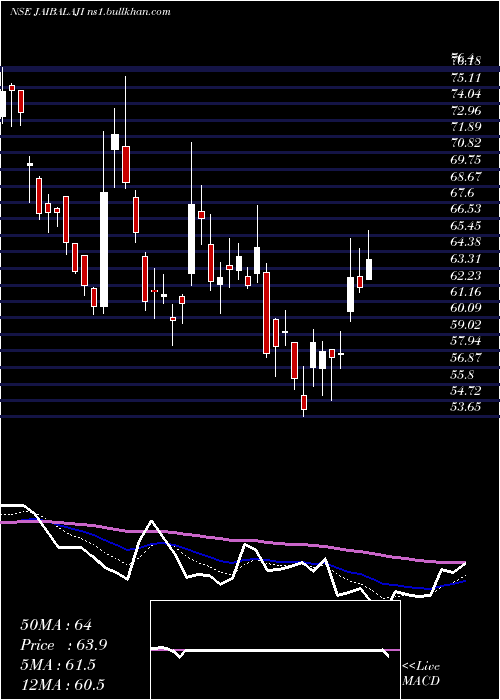The width and height of the screenshot is (500, 700).
Task: Click the 69.75 price level label
Action: 467,160
